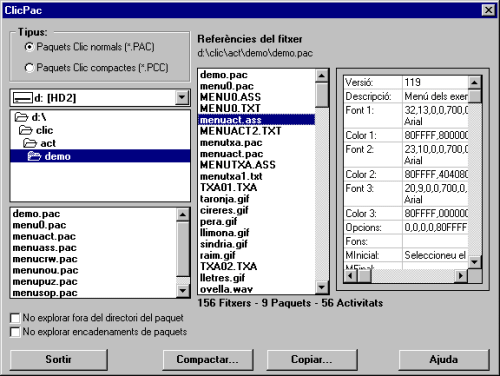This screenshot has height=376, width=500.
Task: Click the Compactar... button
Action: (208, 360)
